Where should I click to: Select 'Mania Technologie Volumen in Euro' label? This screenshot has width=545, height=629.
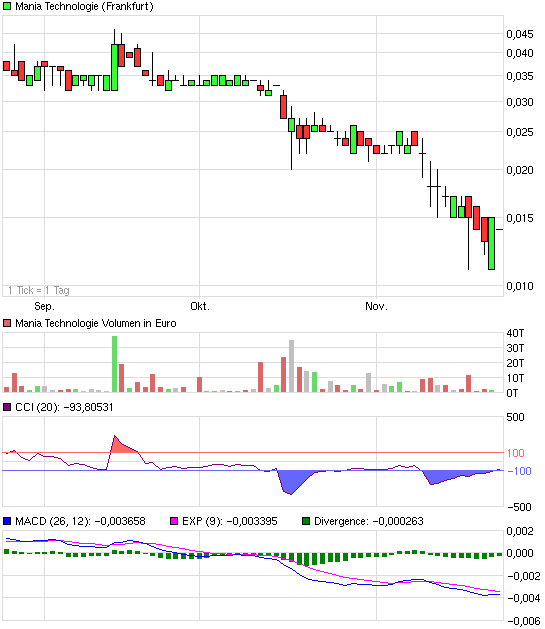tap(96, 323)
